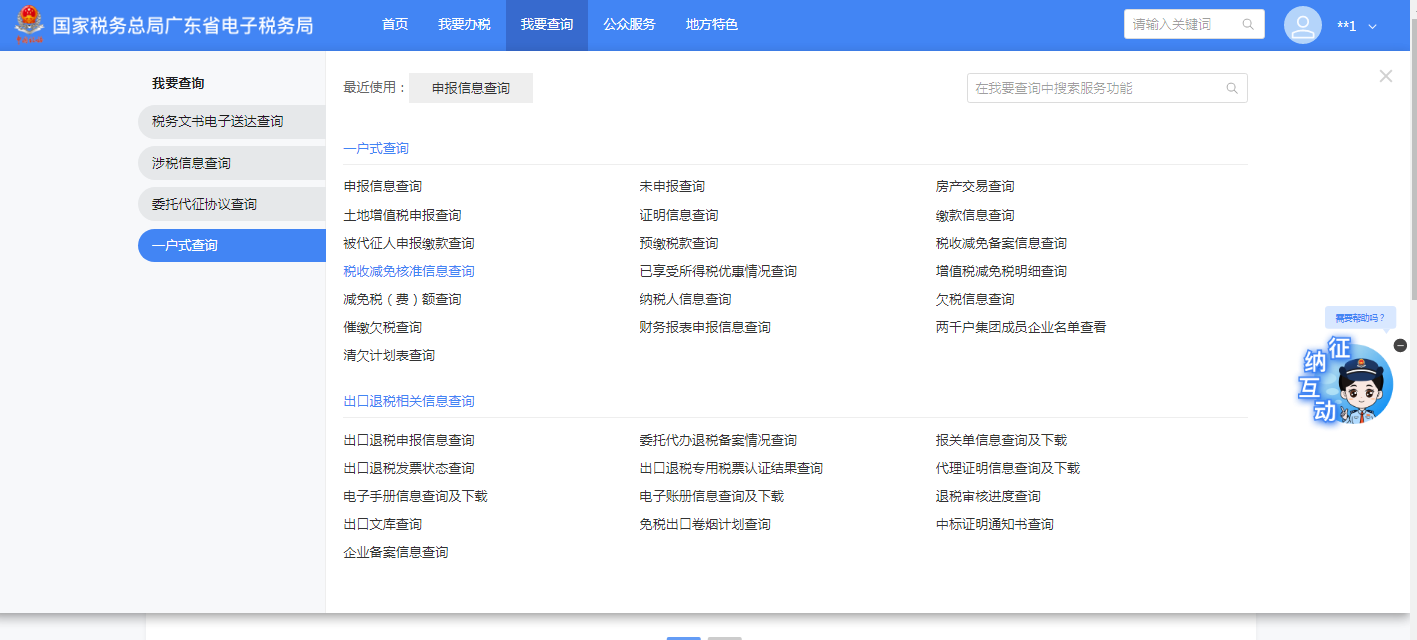The height and width of the screenshot is (640, 1417).
Task: Close the 我要查询 panel with X icon
Action: [1385, 76]
